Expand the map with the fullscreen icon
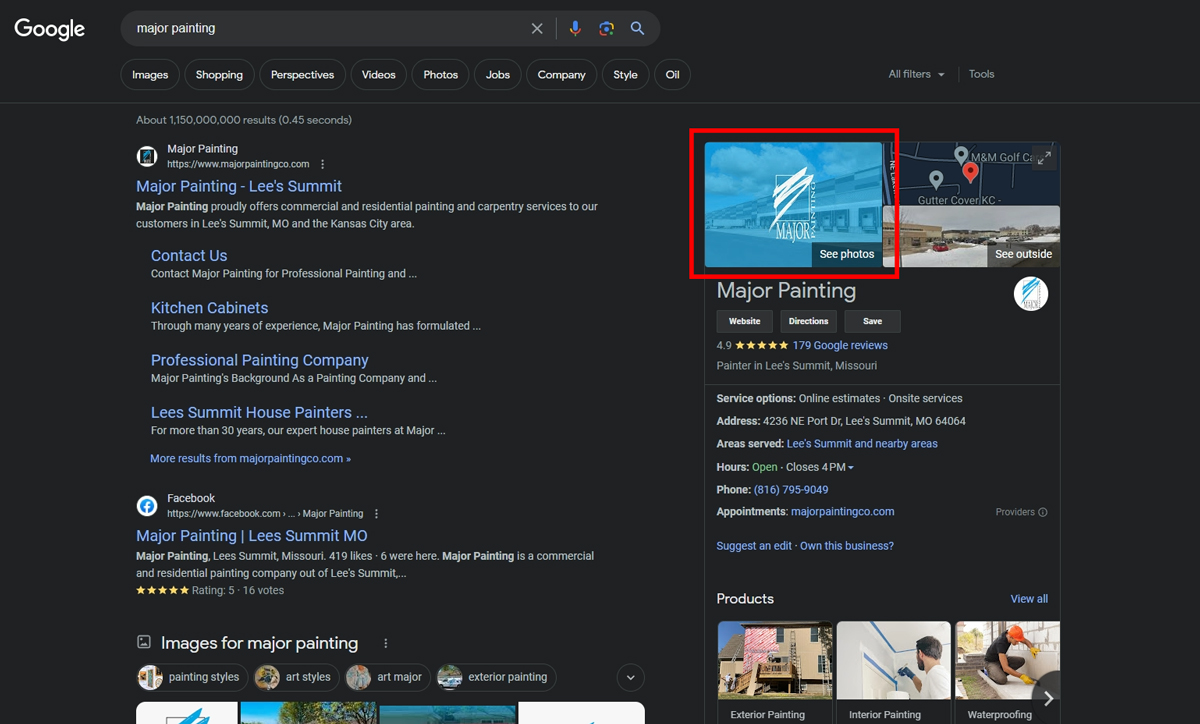The image size is (1200, 724). pos(1044,158)
